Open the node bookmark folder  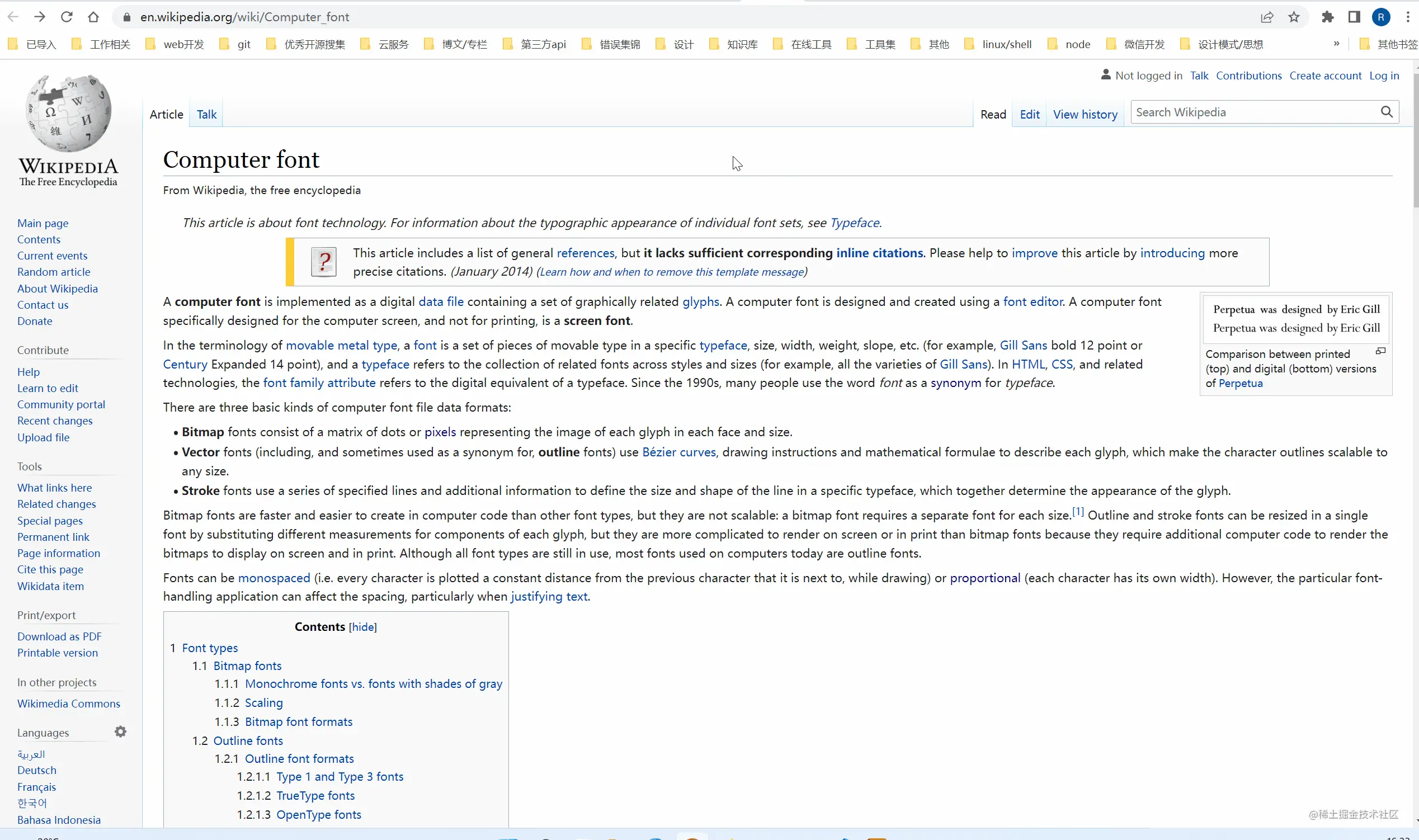(1069, 44)
